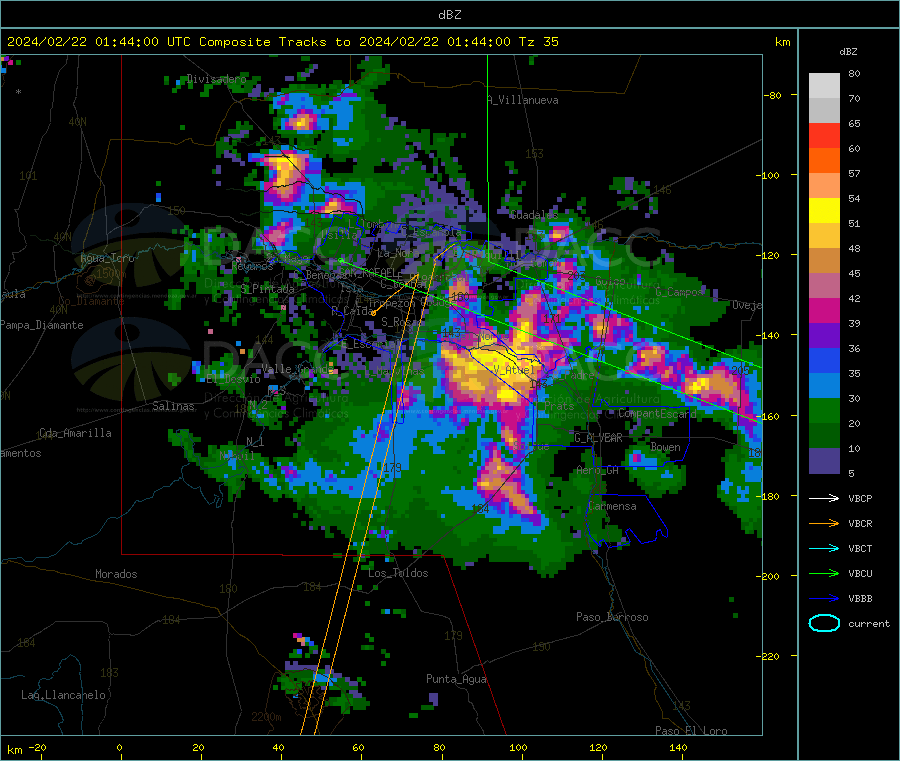Screen dimensions: 900x761
Task: Click the 'El_Desvio' place label
Action: click(x=233, y=379)
